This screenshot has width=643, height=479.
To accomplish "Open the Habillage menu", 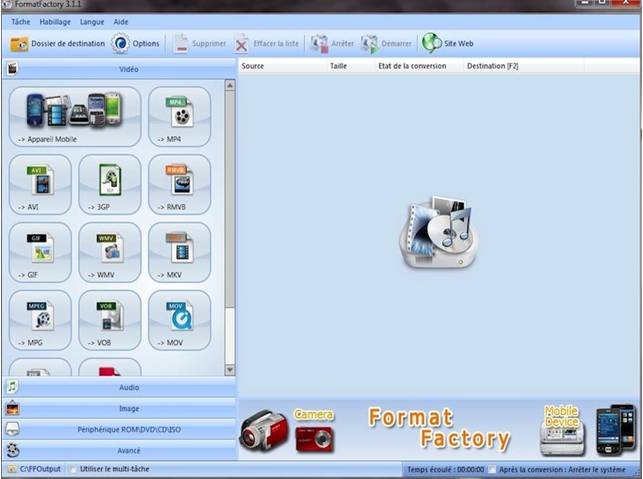I will click(x=55, y=21).
